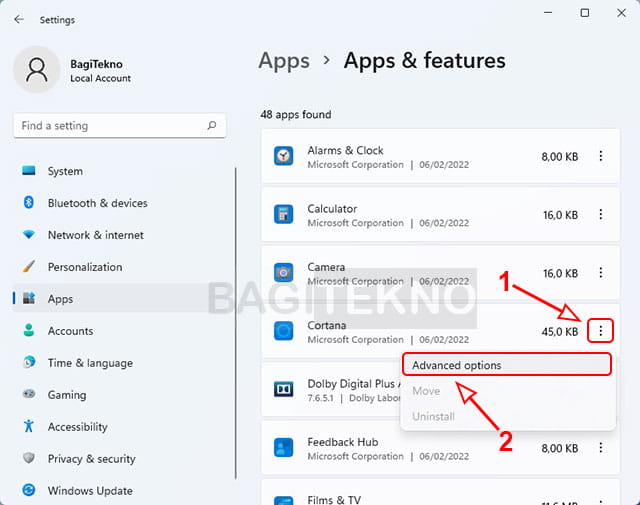Click the 48 apps found text
Viewport: 640px width, 505px height.
[x=296, y=114]
